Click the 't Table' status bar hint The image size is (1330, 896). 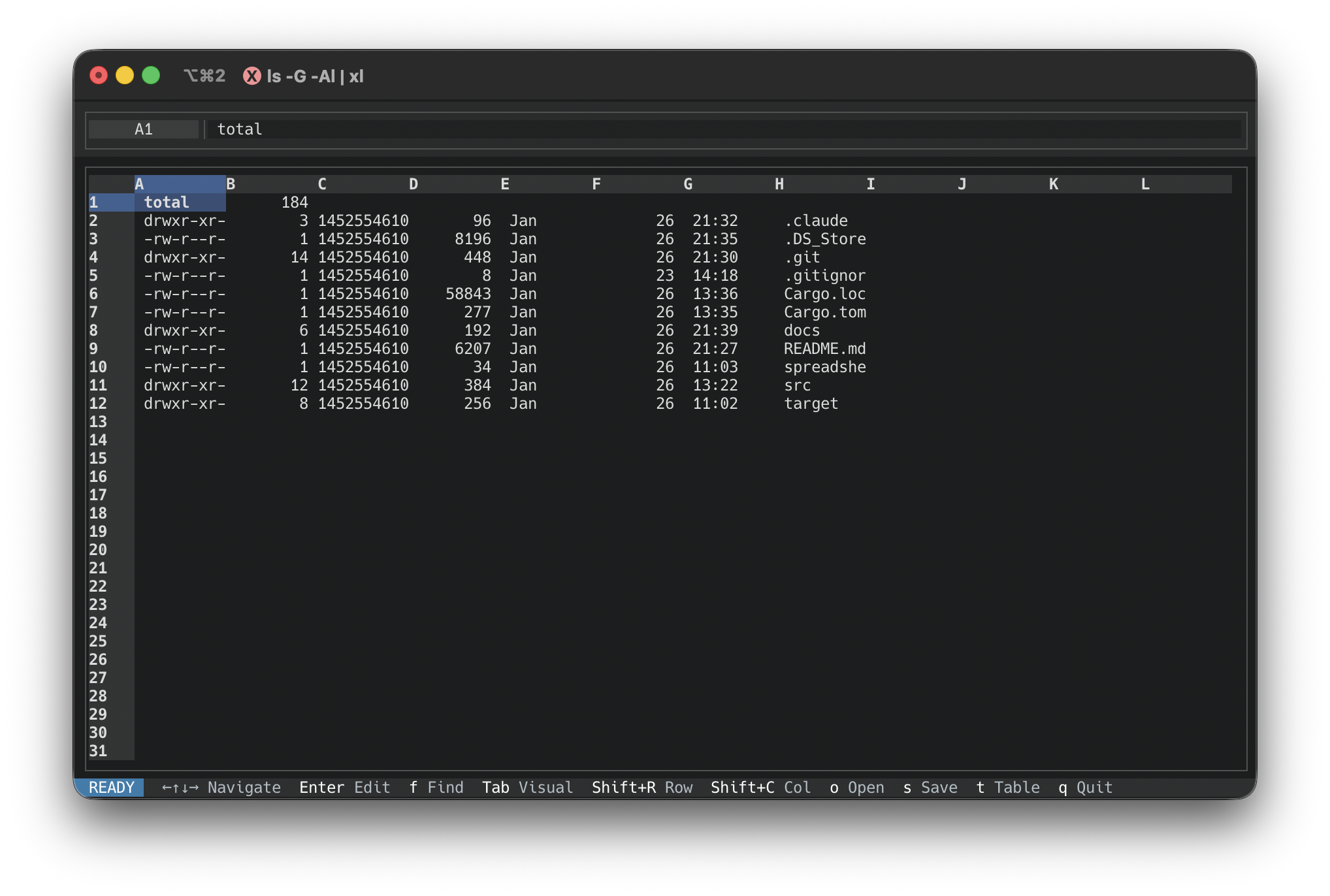click(x=1008, y=788)
